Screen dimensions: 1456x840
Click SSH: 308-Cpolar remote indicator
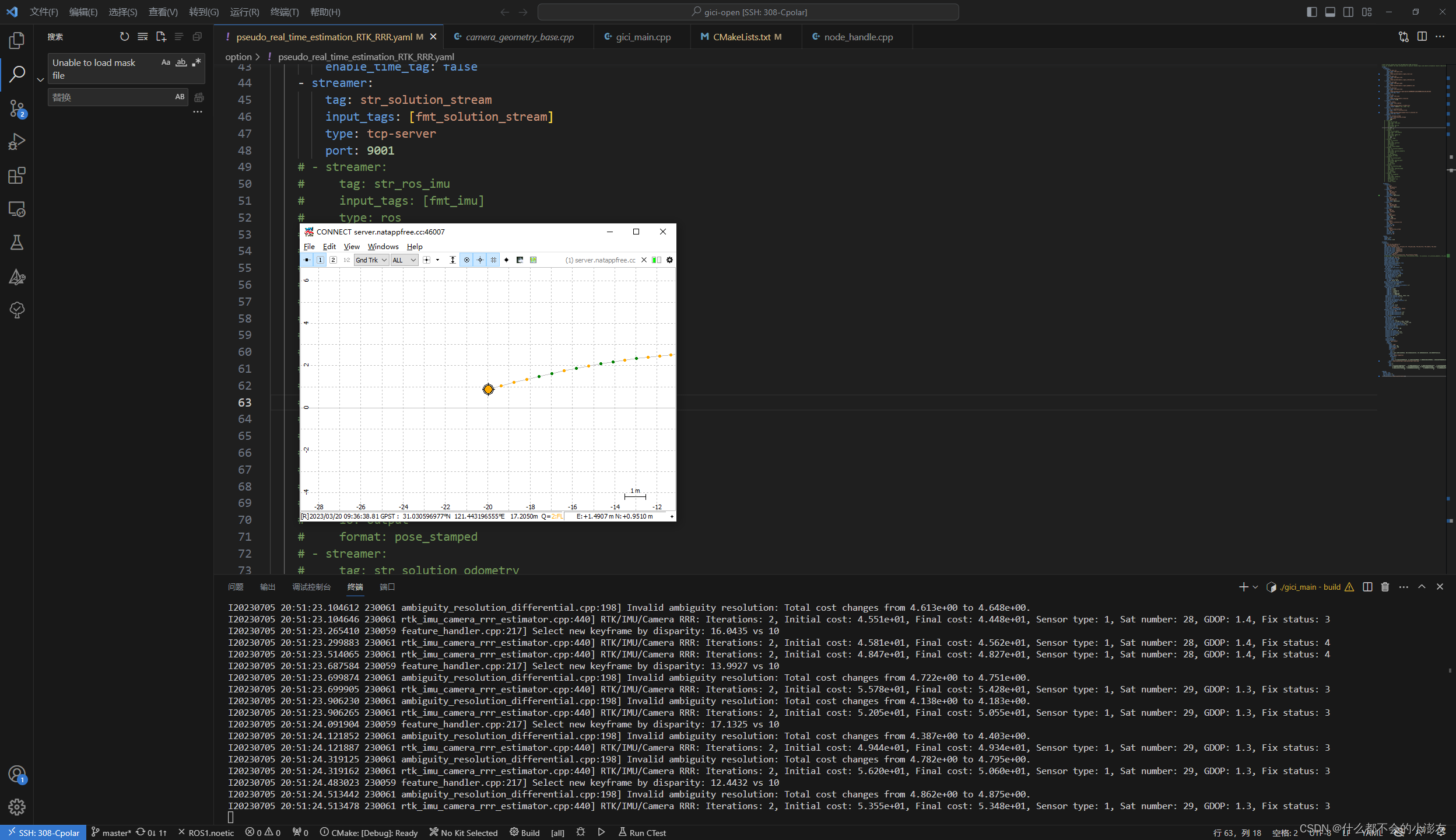pos(43,832)
